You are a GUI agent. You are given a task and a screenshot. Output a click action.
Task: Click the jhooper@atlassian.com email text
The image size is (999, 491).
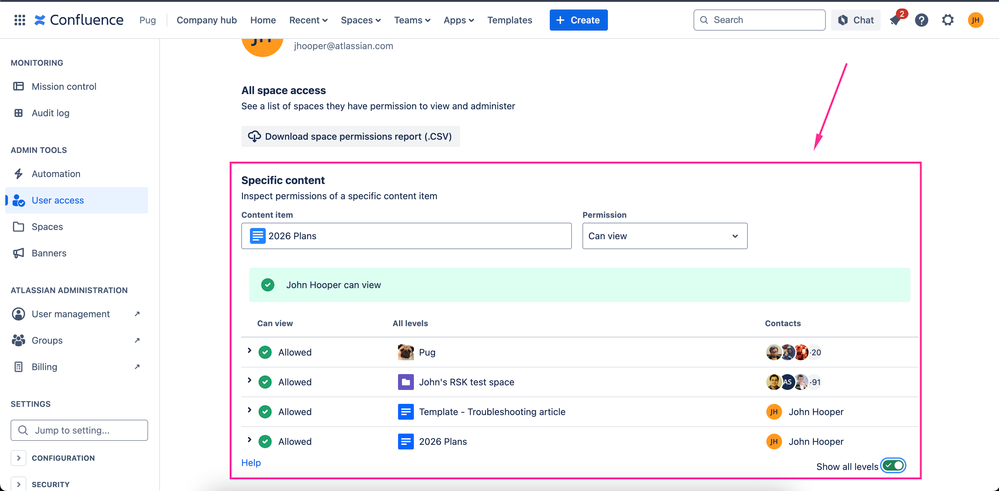(343, 46)
